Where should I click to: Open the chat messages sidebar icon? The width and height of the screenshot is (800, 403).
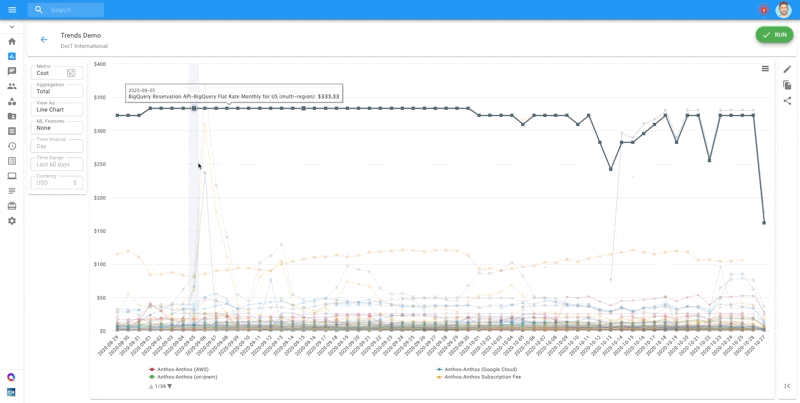[12, 71]
